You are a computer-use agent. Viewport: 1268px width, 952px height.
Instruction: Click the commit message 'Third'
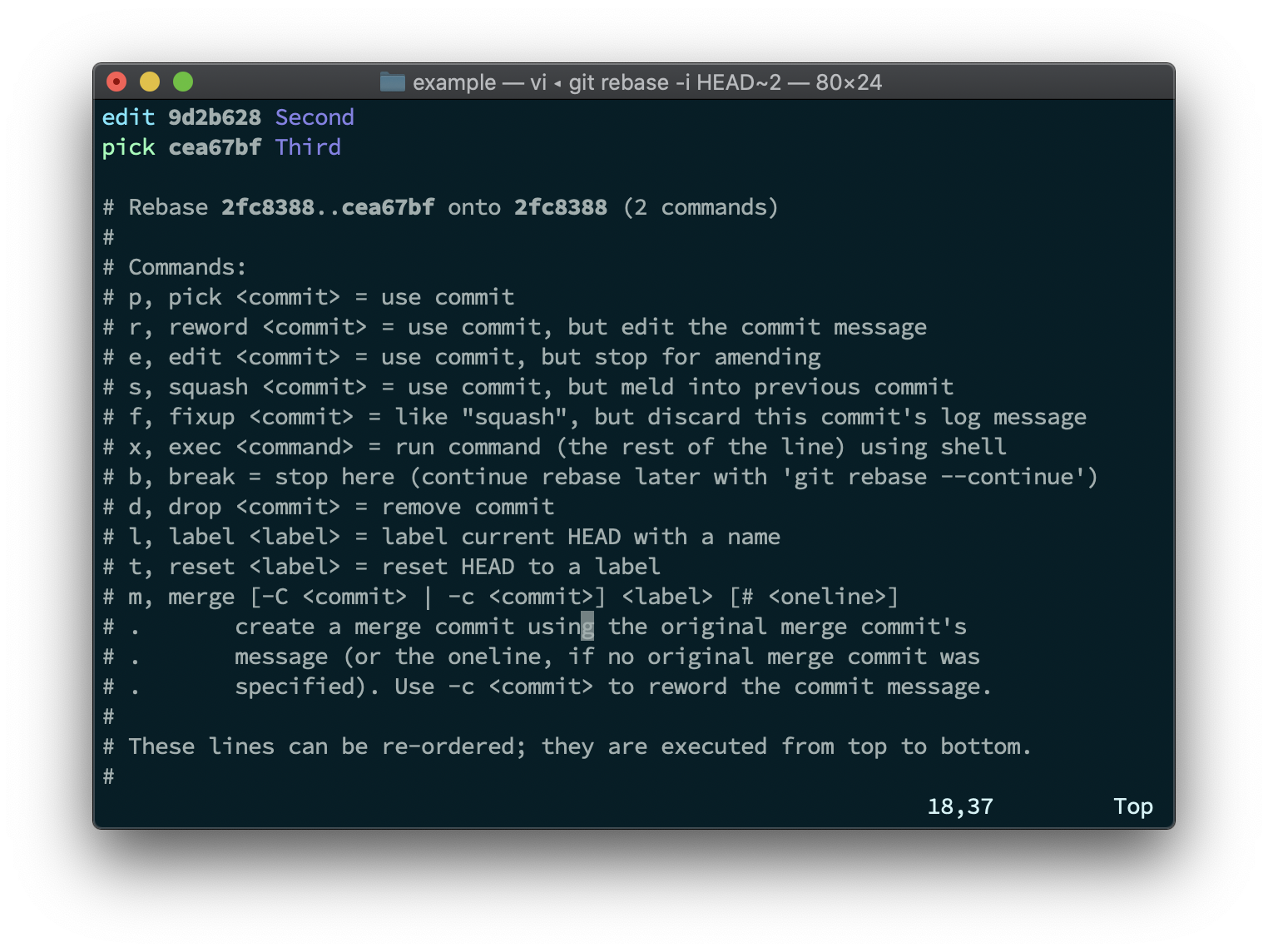coord(307,147)
